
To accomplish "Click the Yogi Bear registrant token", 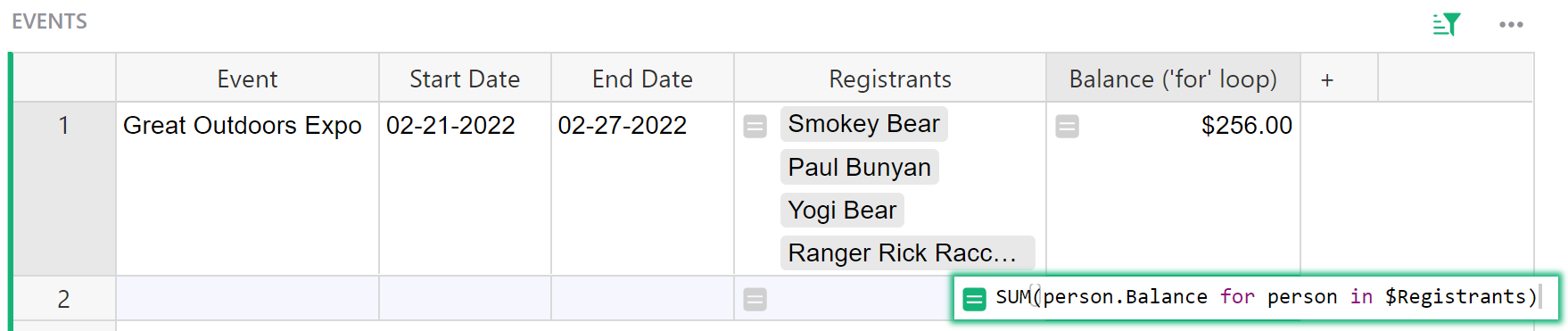I will click(842, 210).
